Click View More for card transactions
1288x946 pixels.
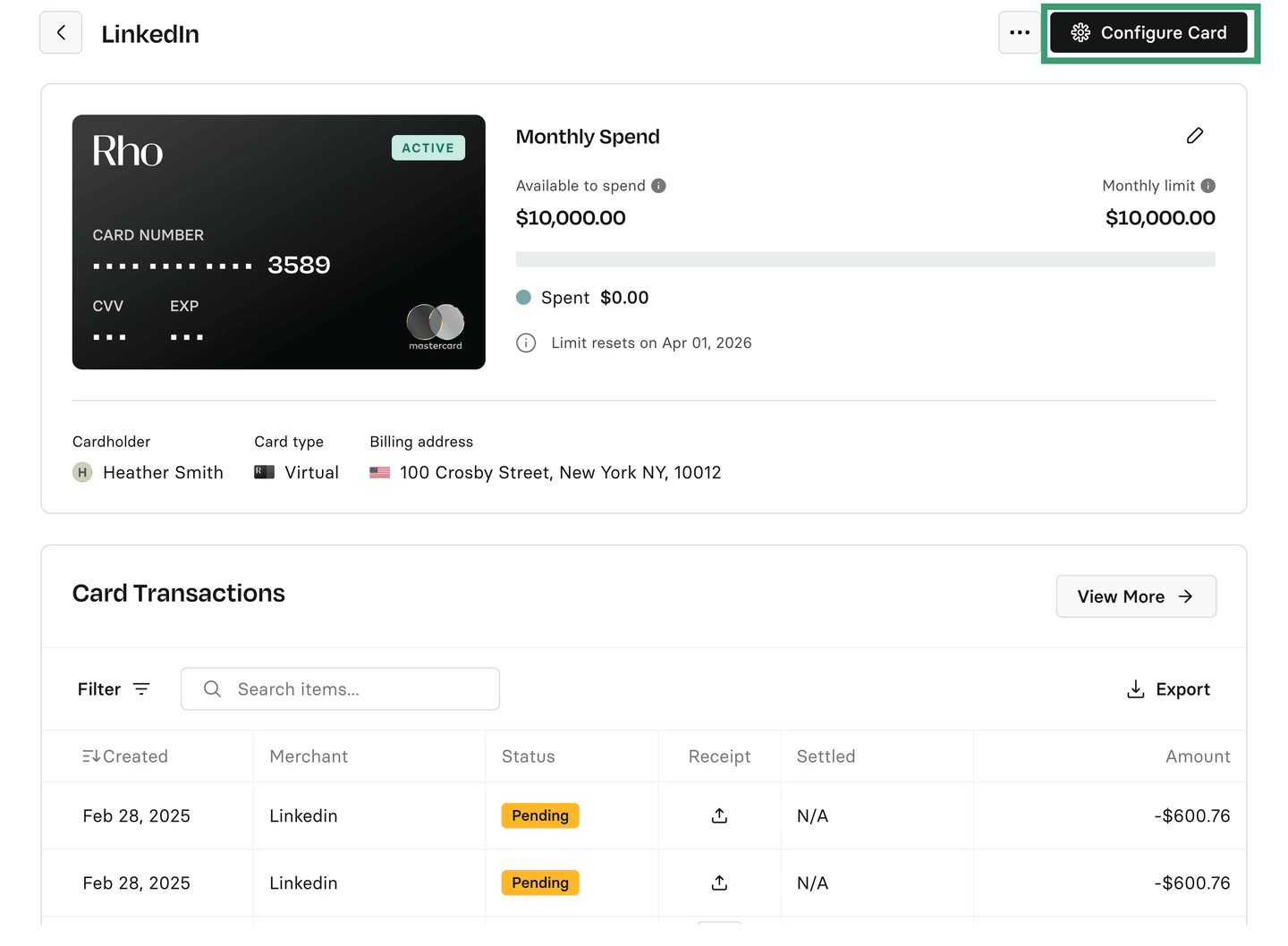[x=1135, y=596]
